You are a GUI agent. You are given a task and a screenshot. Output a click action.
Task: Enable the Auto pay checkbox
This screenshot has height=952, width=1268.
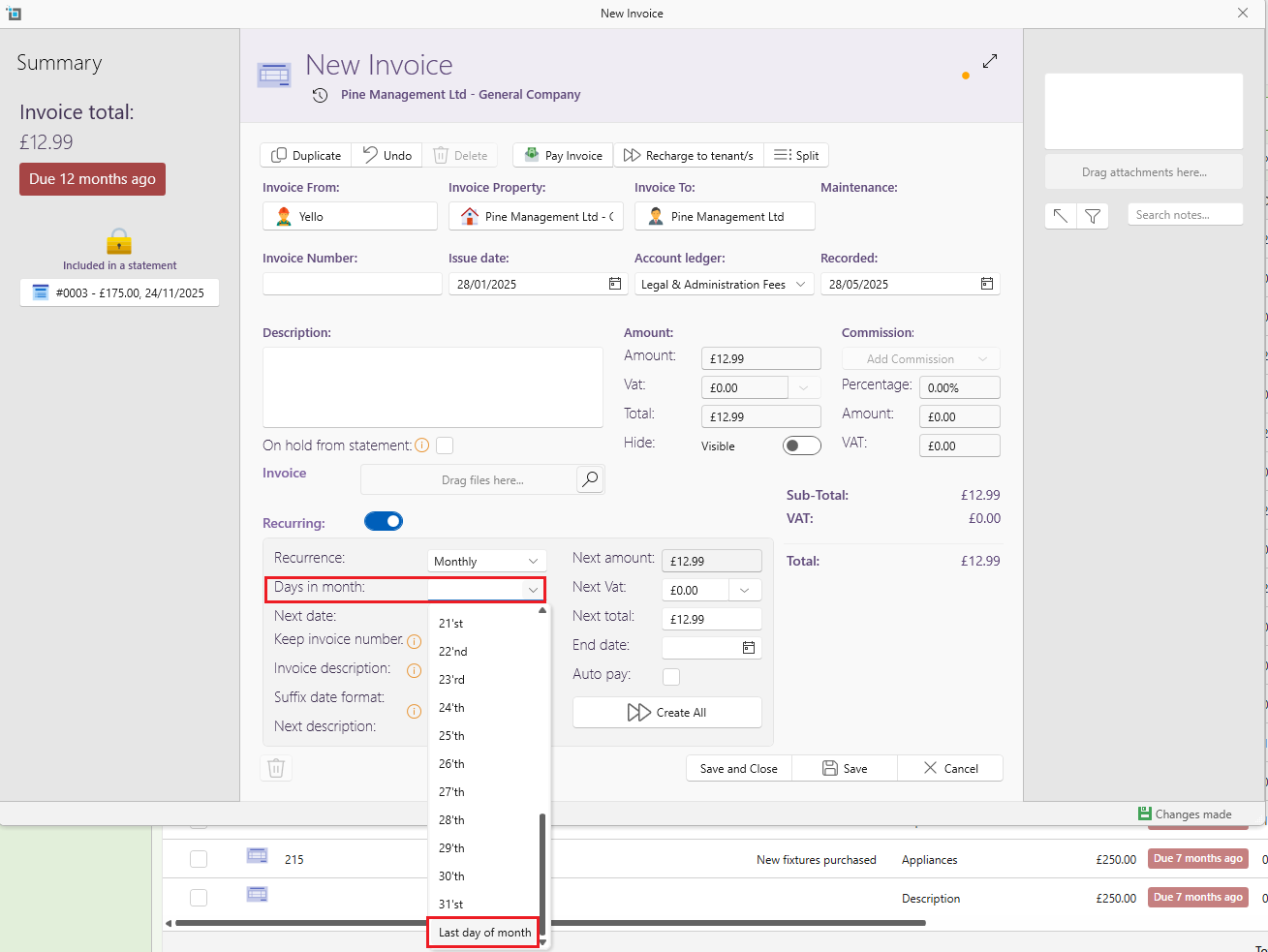pos(671,677)
